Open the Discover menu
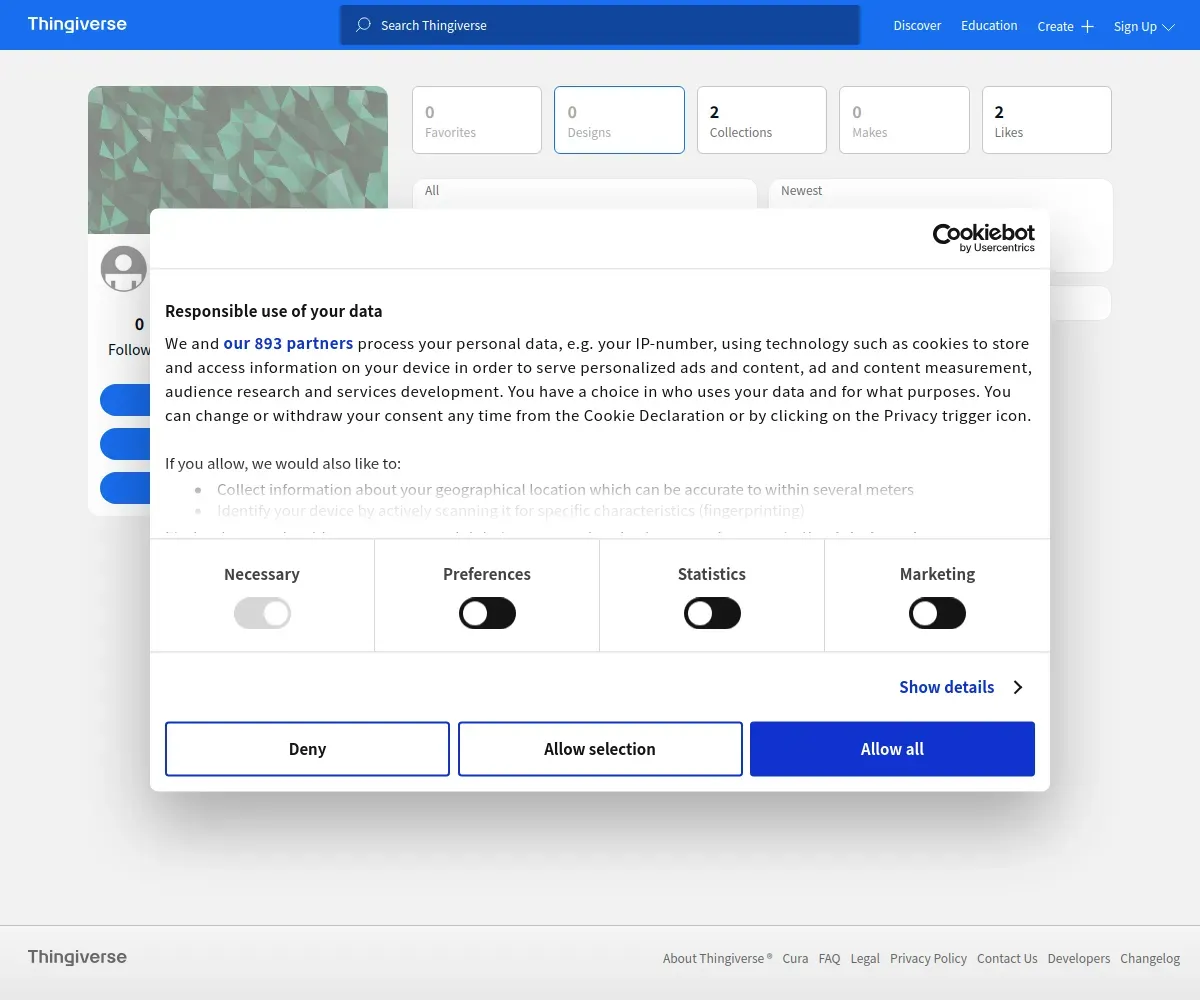Screen dimensions: 1200x1000 point(917,26)
